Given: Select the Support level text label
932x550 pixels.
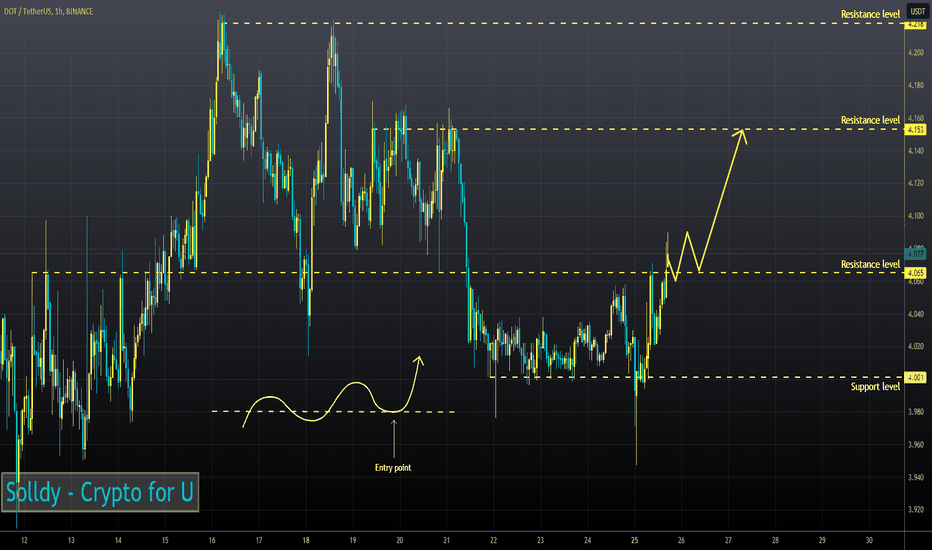Looking at the screenshot, I should point(875,386).
